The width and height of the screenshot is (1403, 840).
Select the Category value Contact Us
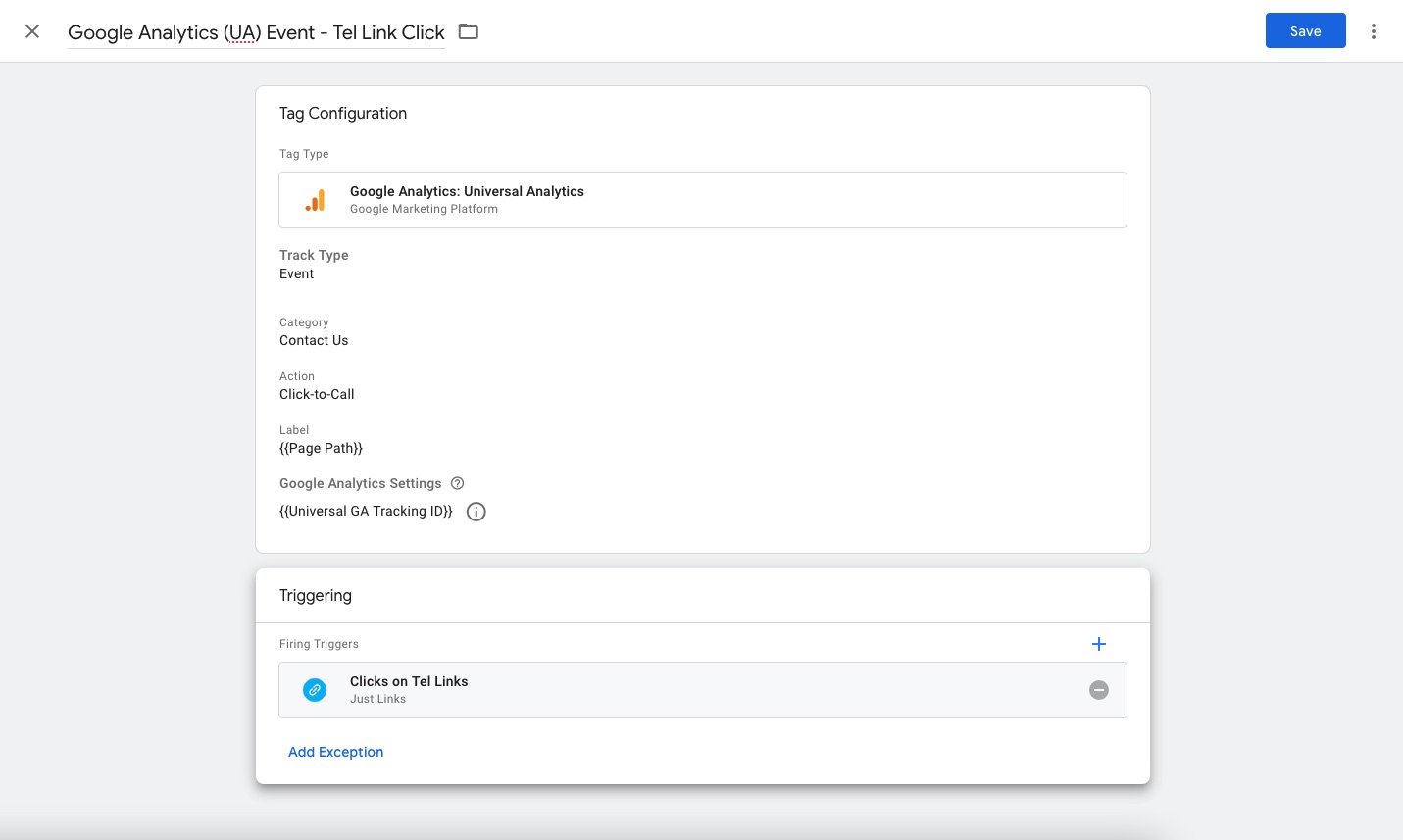pyautogui.click(x=314, y=341)
